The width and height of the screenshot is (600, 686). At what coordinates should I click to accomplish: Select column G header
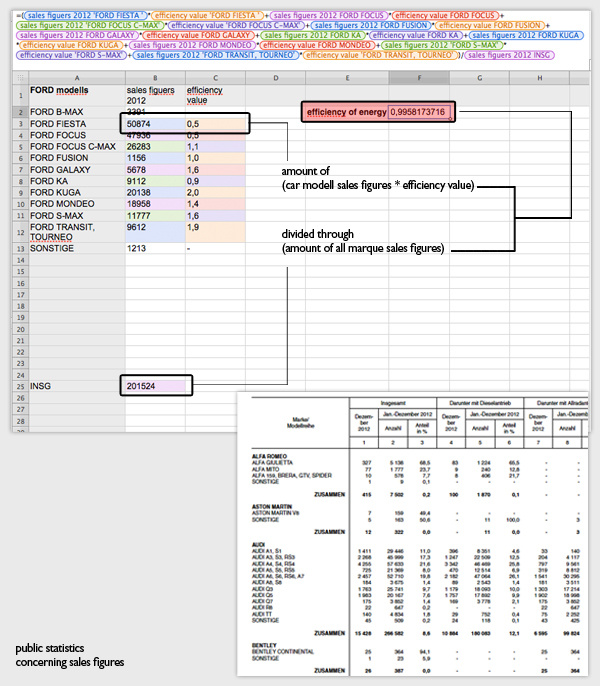(480, 78)
